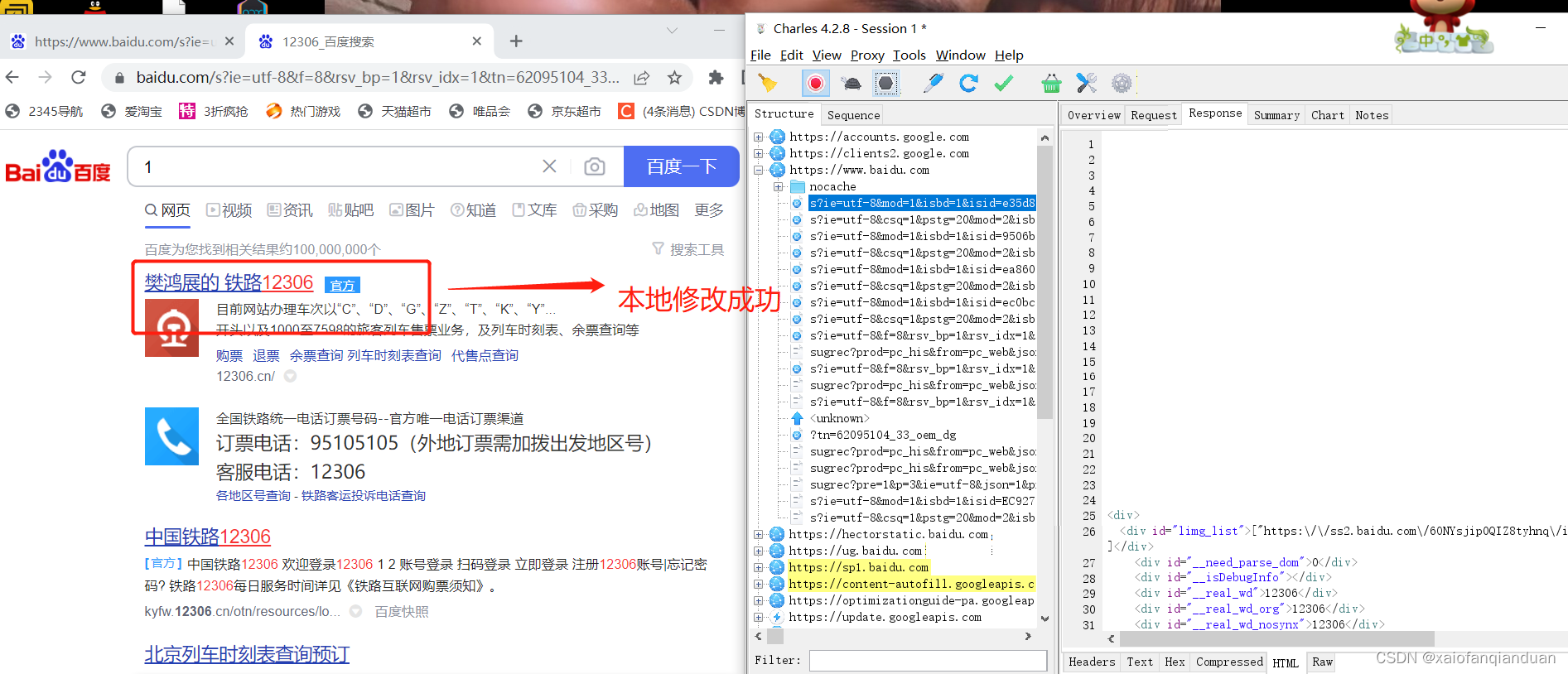Open the Tools wrench-screwdriver icon
Viewport: 1568px width, 674px height.
pos(1086,83)
